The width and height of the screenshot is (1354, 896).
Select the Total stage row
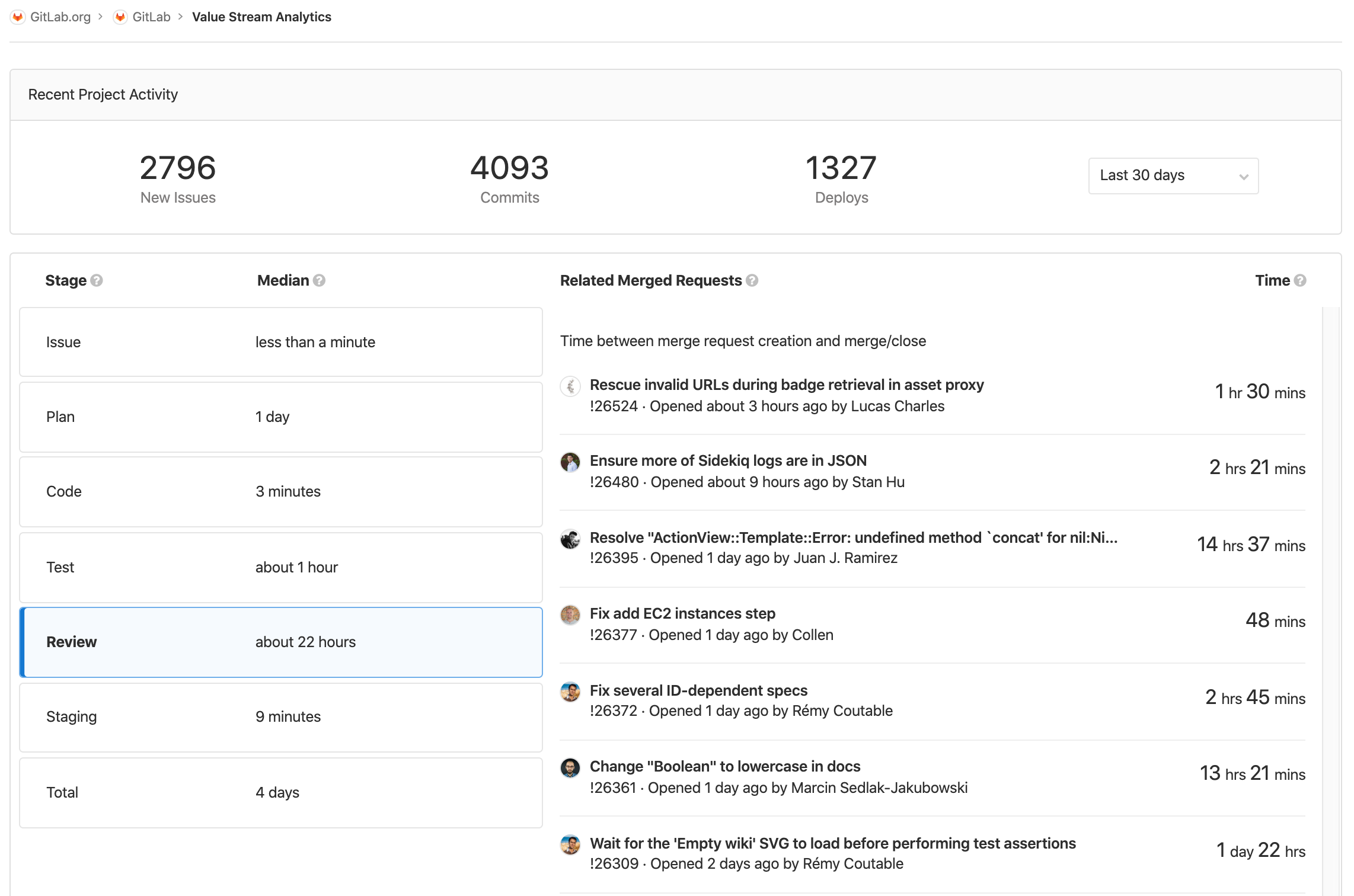(281, 792)
